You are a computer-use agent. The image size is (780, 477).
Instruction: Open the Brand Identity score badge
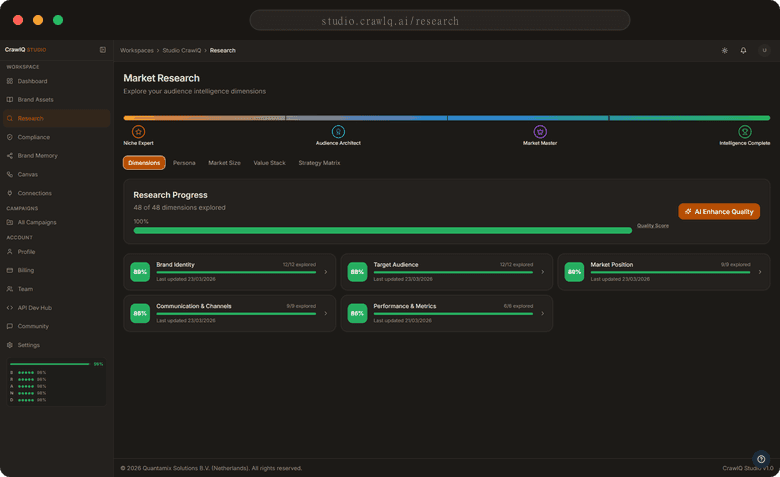[x=140, y=272]
